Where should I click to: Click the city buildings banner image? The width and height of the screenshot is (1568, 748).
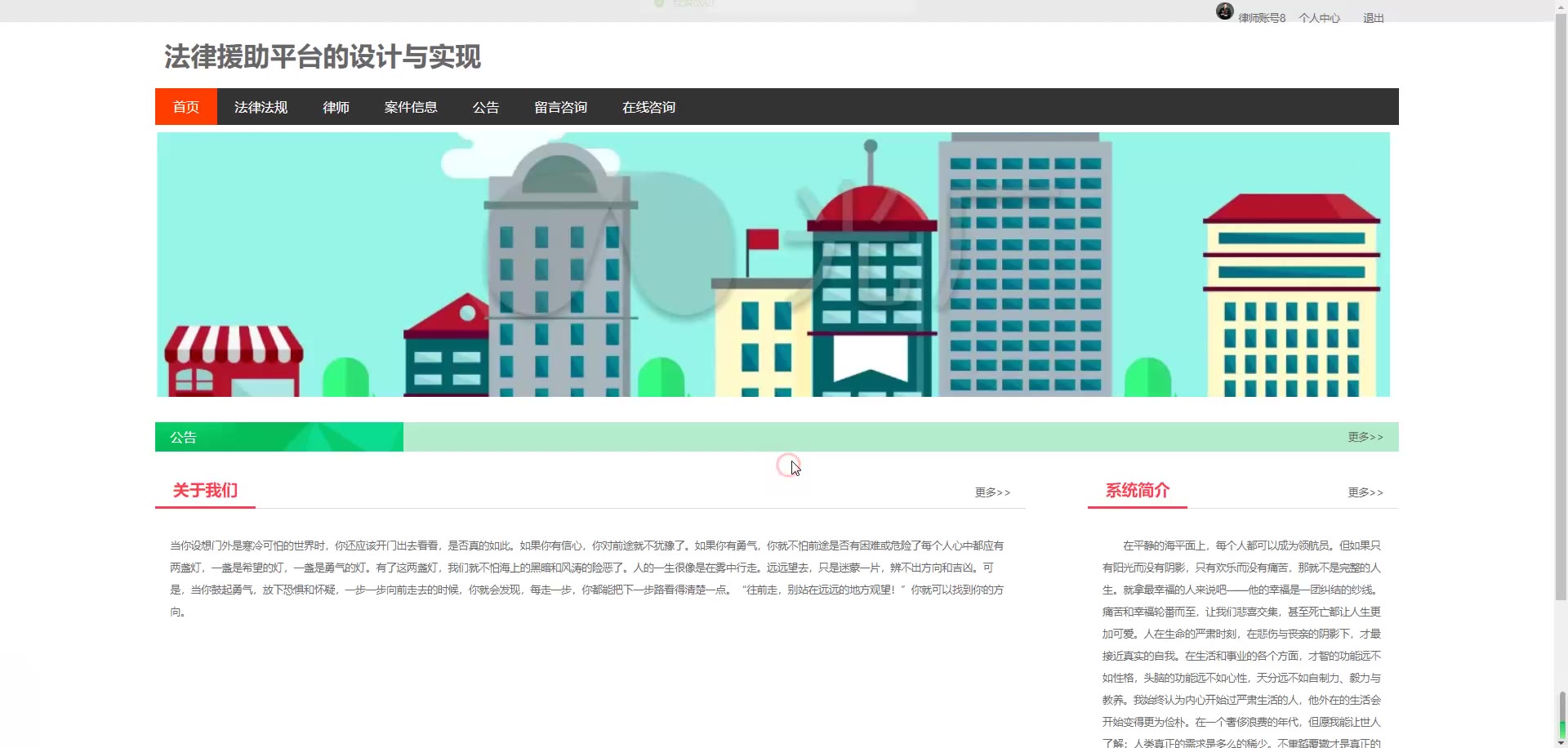773,265
